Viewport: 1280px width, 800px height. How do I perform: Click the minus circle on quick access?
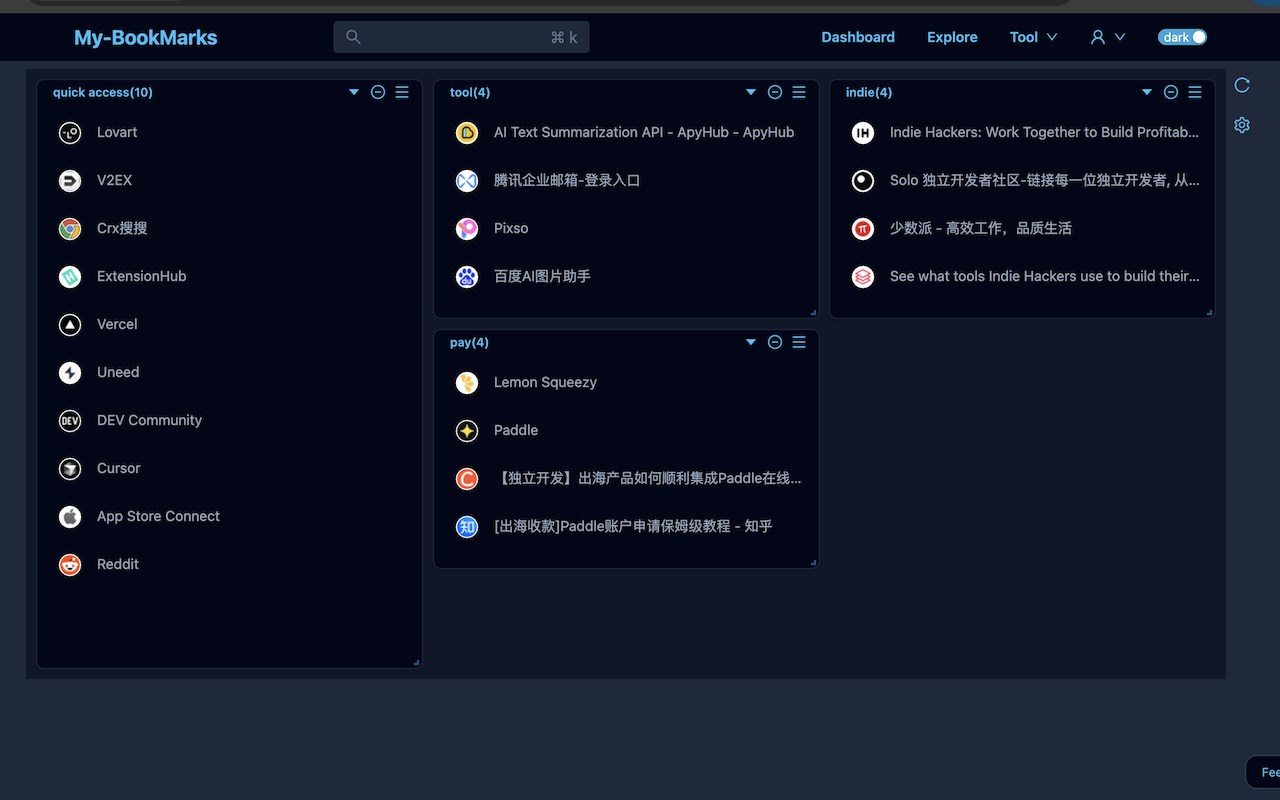pos(378,92)
